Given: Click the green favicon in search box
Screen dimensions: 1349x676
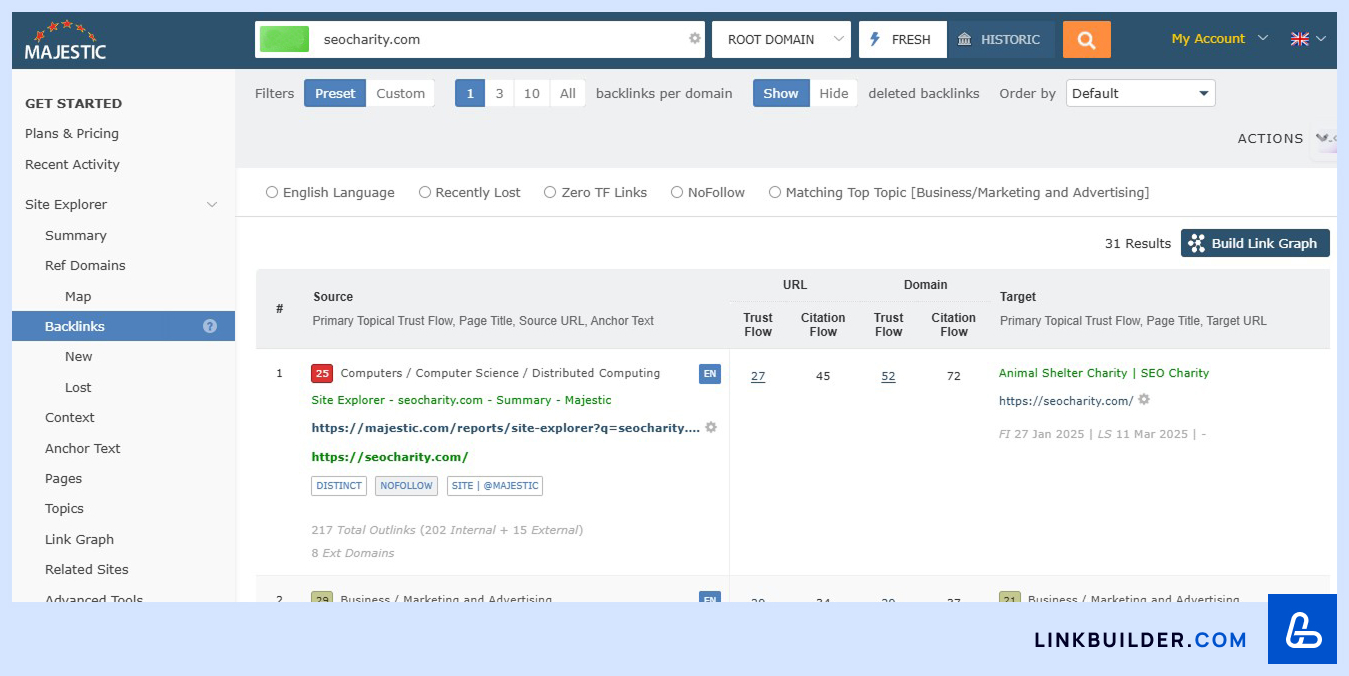Looking at the screenshot, I should pos(284,40).
